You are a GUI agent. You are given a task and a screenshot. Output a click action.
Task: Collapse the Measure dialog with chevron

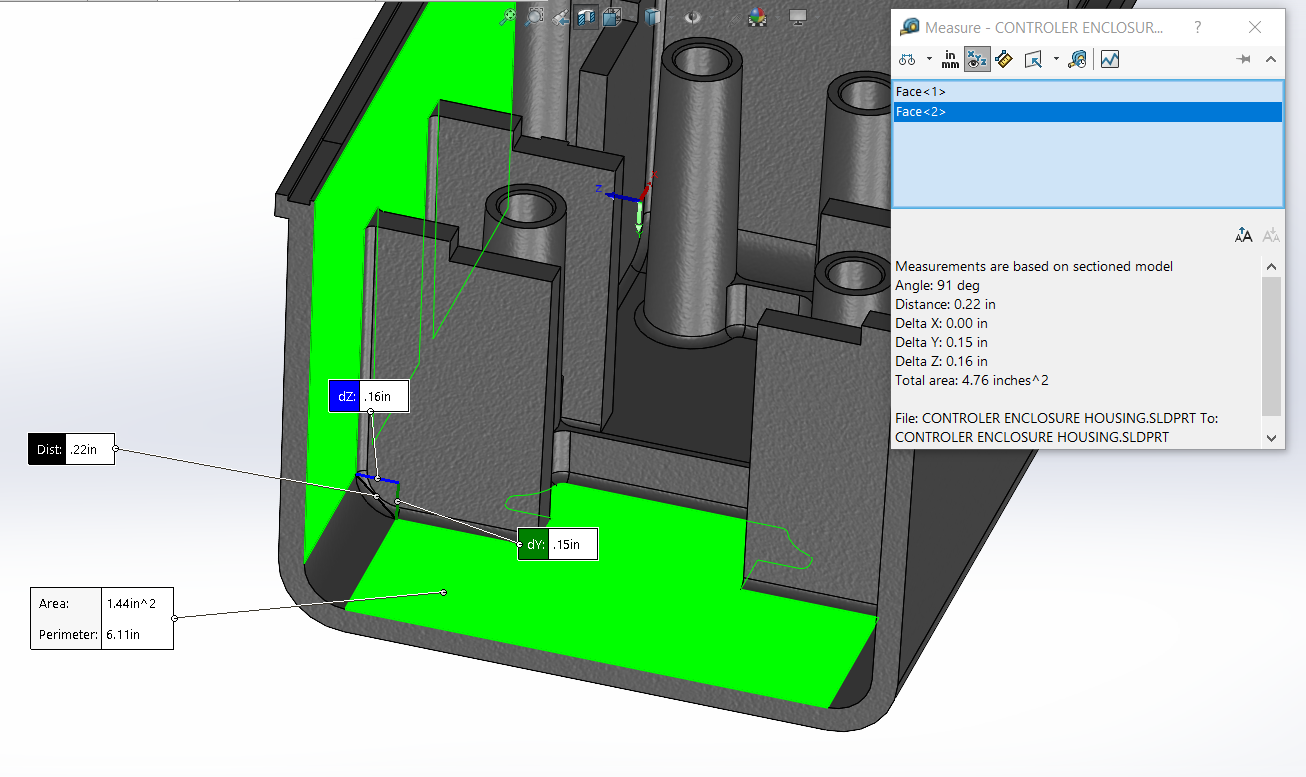coord(1271,60)
